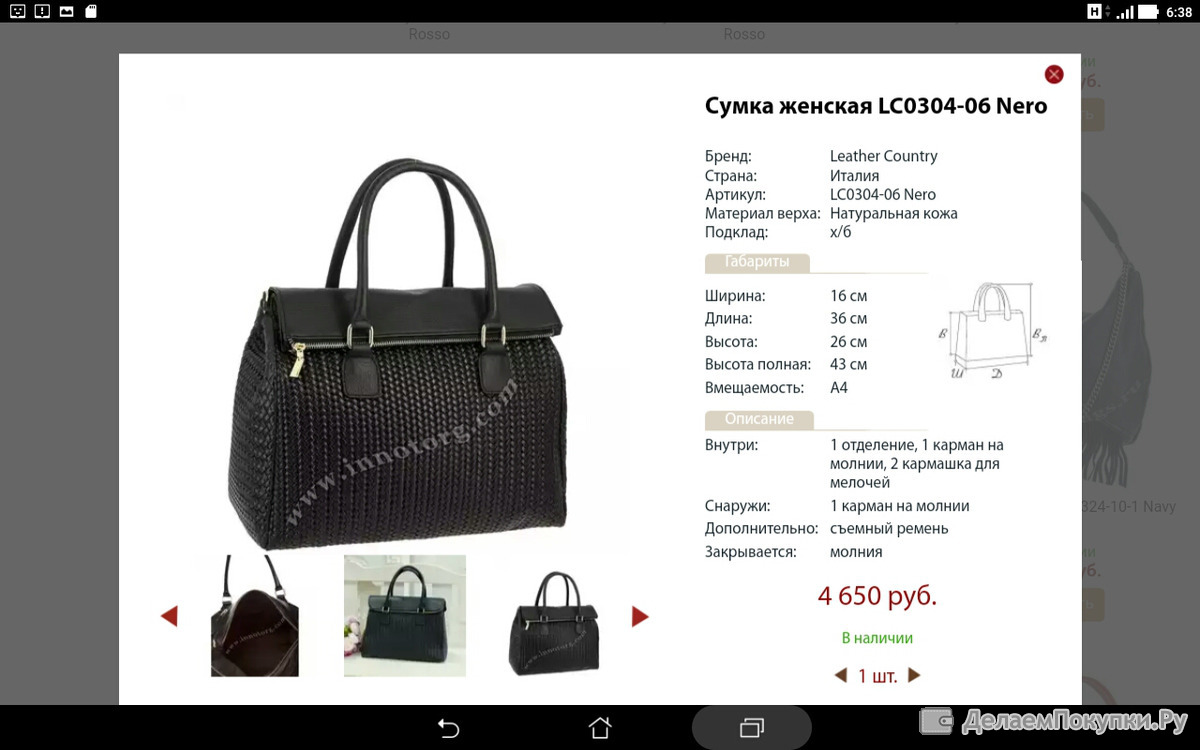1200x750 pixels.
Task: Tap the signal strength icon in the status bar
Action: (1125, 12)
